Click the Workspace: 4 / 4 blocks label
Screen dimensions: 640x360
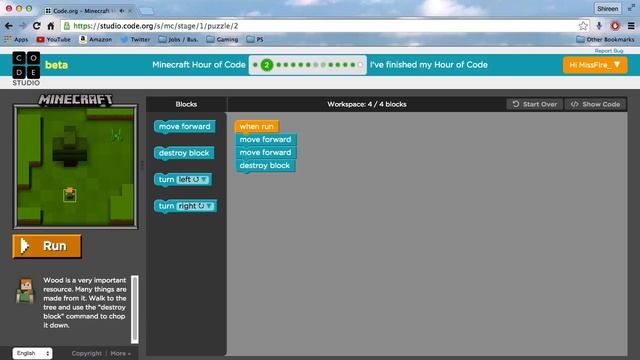(367, 104)
